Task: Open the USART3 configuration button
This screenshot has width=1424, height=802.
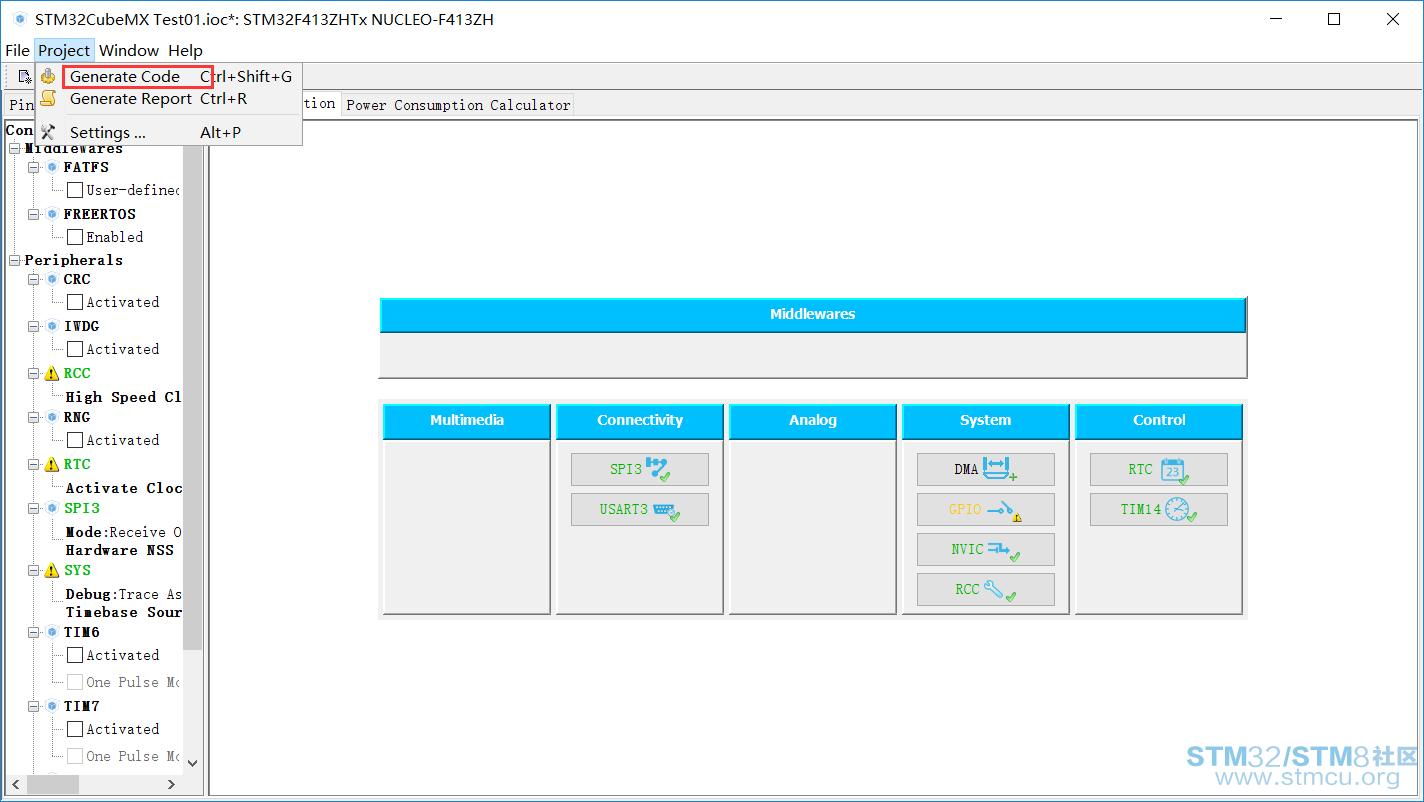Action: 640,509
